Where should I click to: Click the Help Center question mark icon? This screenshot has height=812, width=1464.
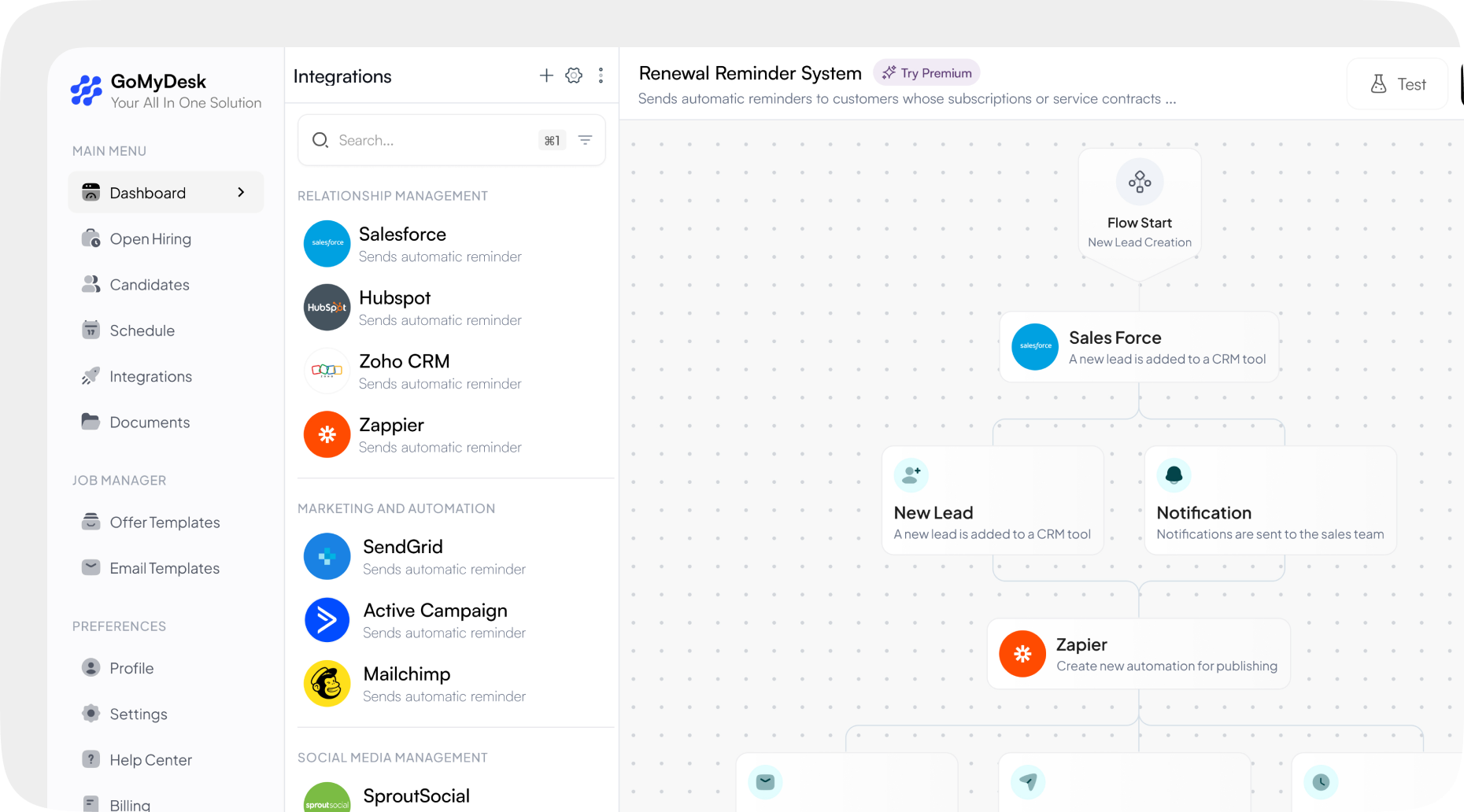[91, 759]
